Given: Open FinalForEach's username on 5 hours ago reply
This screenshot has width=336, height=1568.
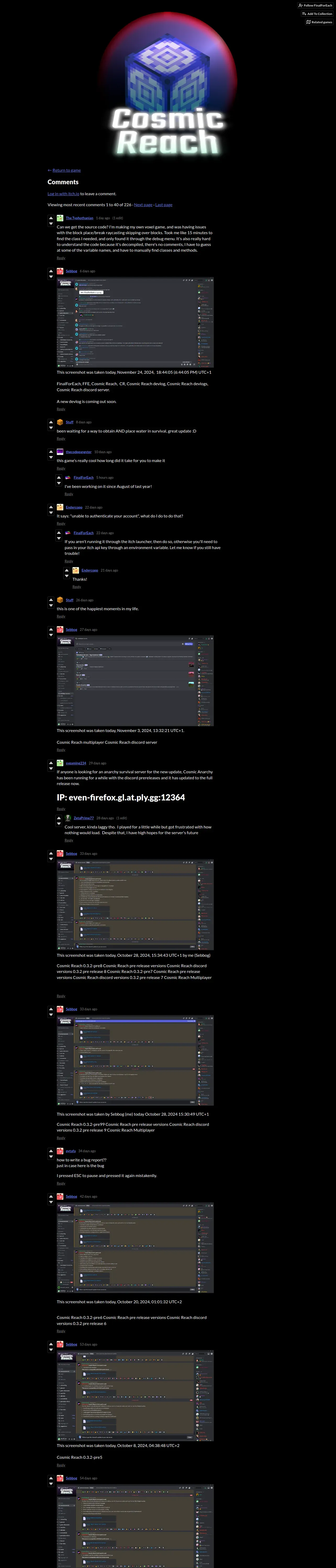Looking at the screenshot, I should point(83,478).
